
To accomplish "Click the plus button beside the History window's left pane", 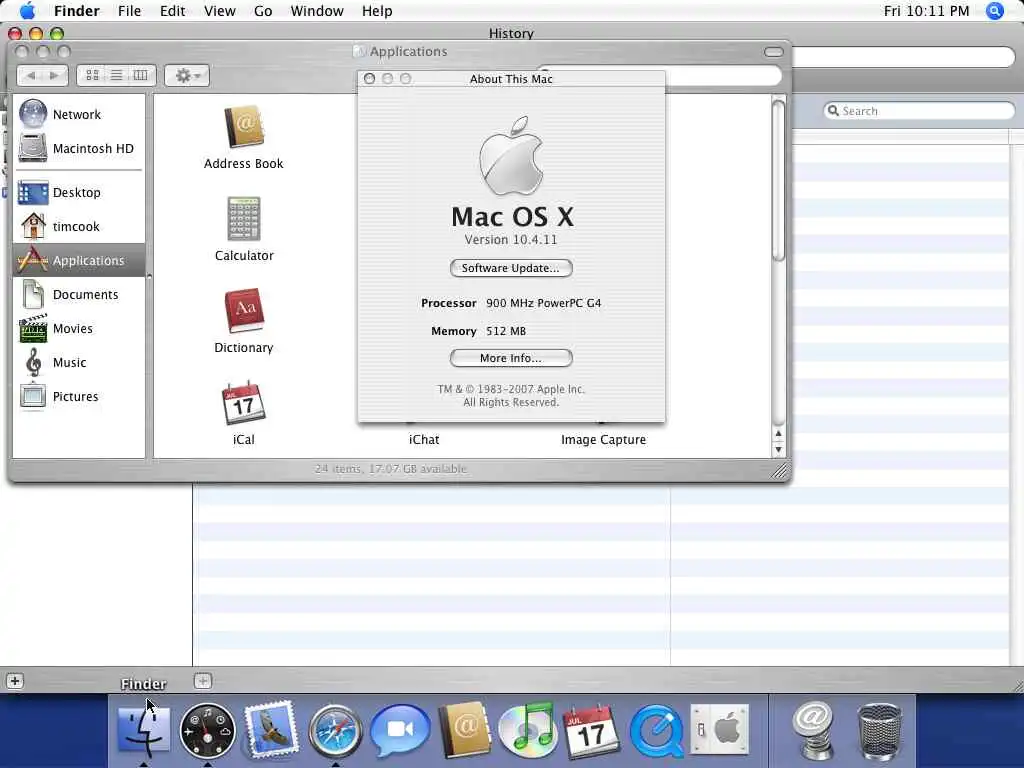I will click(x=203, y=681).
